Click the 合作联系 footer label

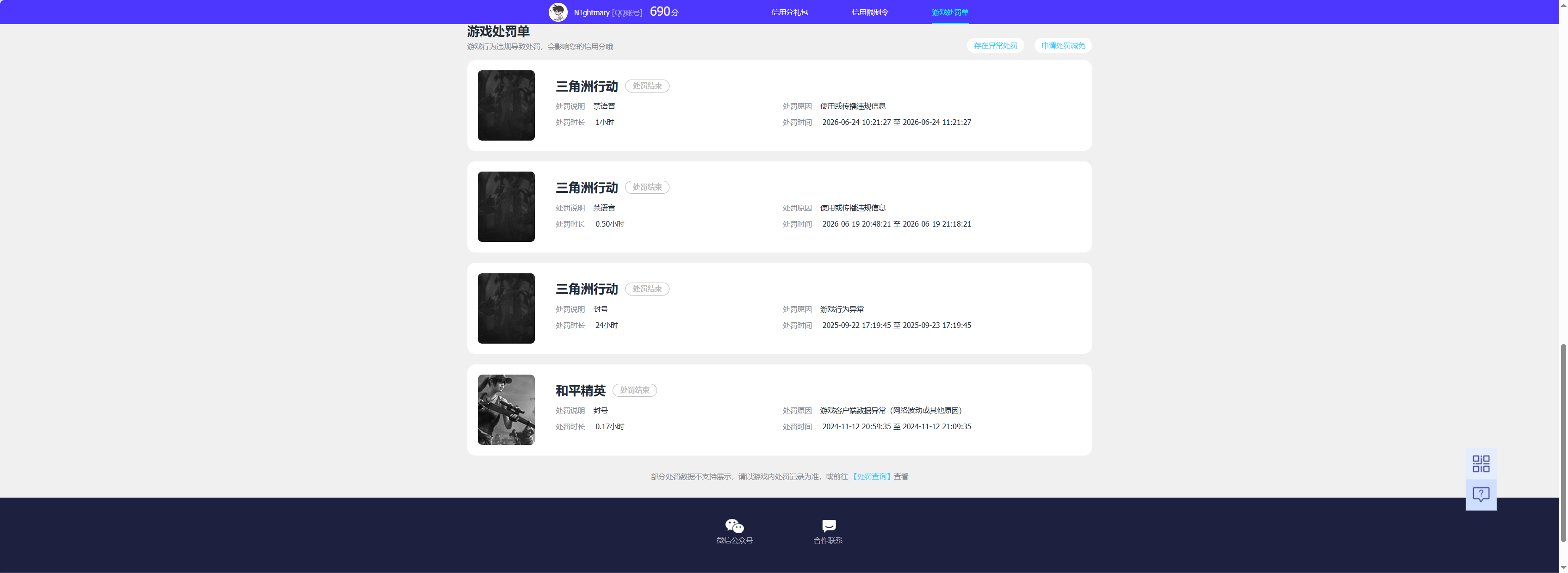click(828, 540)
